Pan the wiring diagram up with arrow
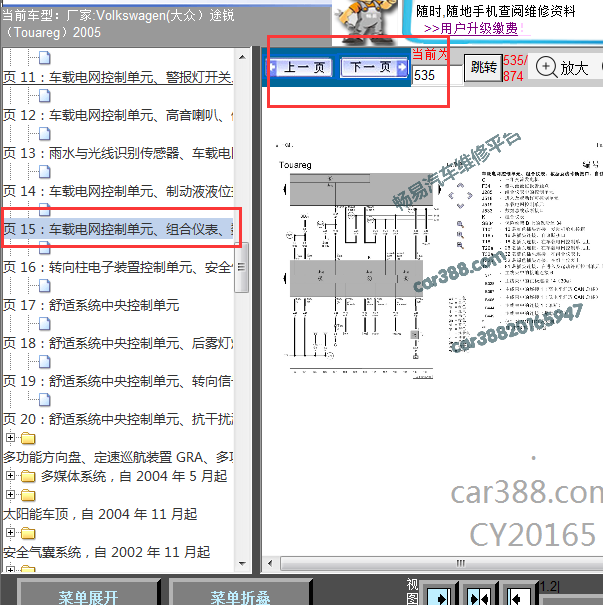The height and width of the screenshot is (605, 603). pyautogui.click(x=460, y=185)
